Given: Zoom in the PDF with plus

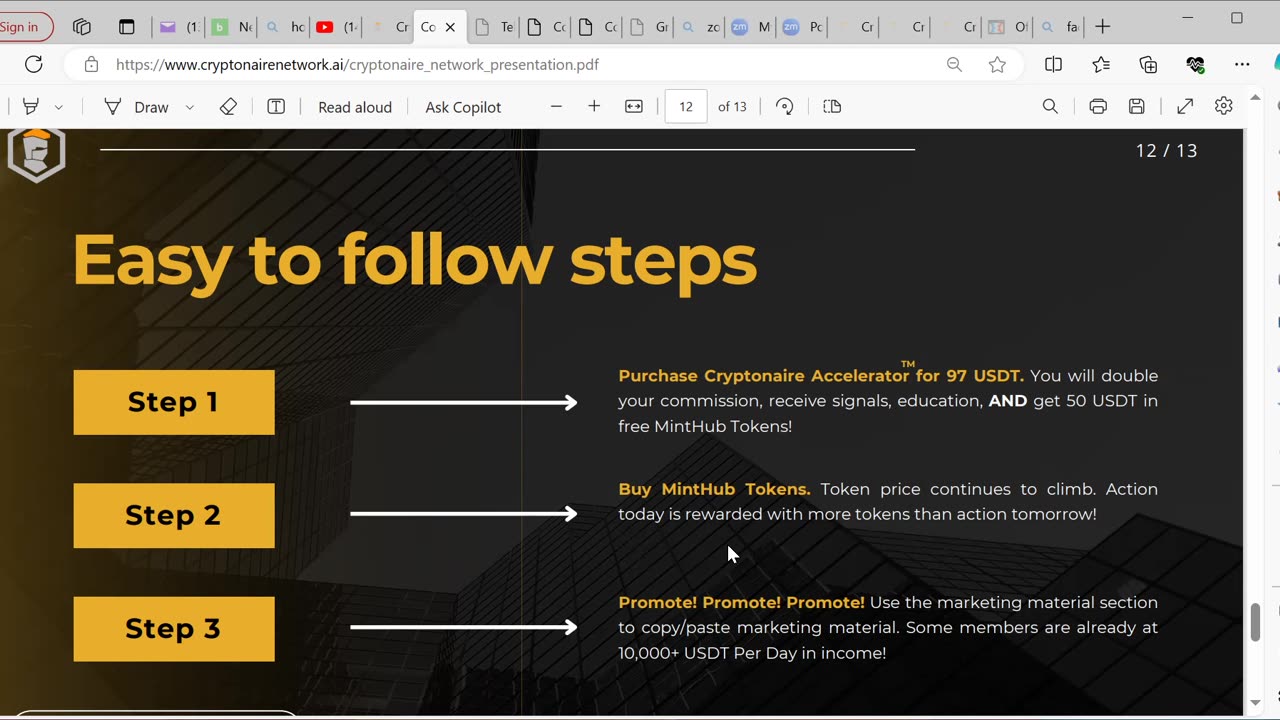Looking at the screenshot, I should (x=594, y=106).
